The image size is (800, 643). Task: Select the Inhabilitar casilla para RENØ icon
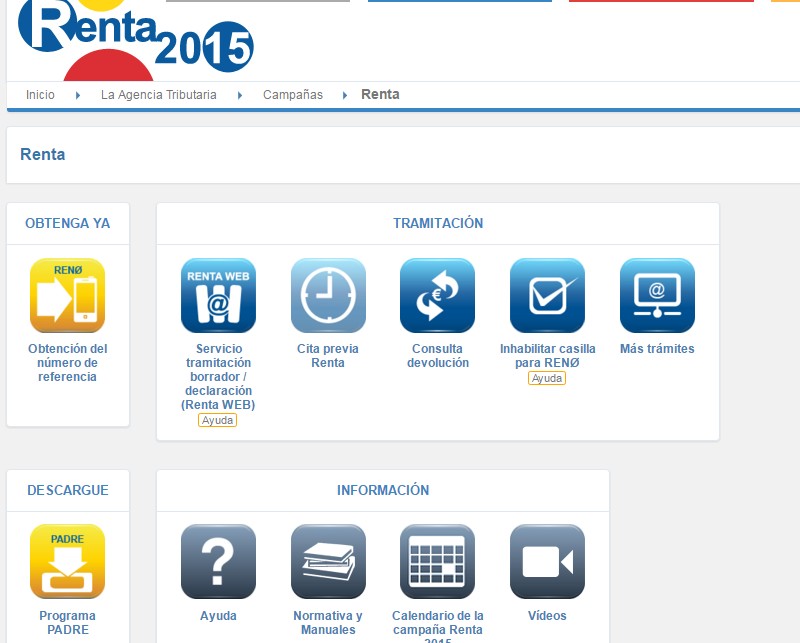coord(547,295)
